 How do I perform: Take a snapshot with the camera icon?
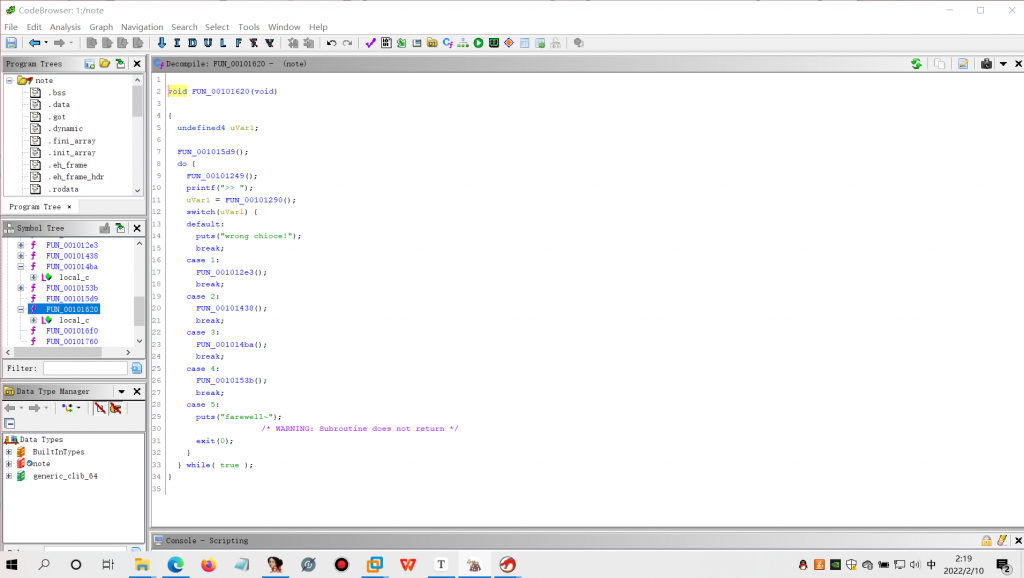[986, 63]
